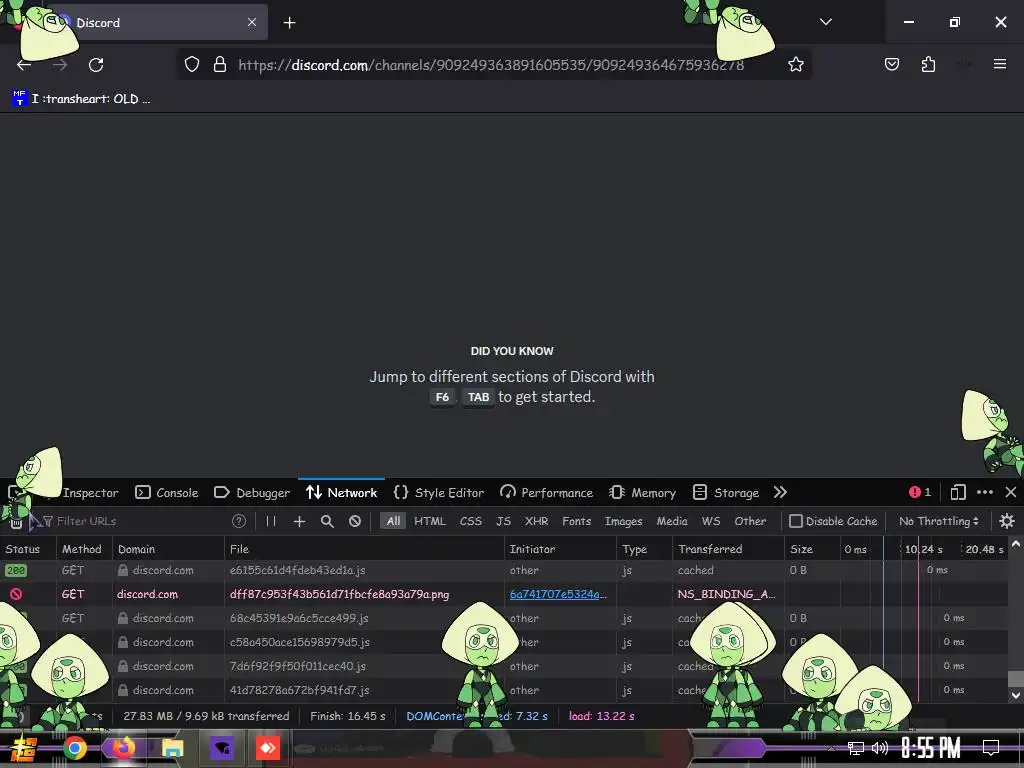The width and height of the screenshot is (1024, 768).
Task: Open the request blocking icon
Action: coord(355,521)
